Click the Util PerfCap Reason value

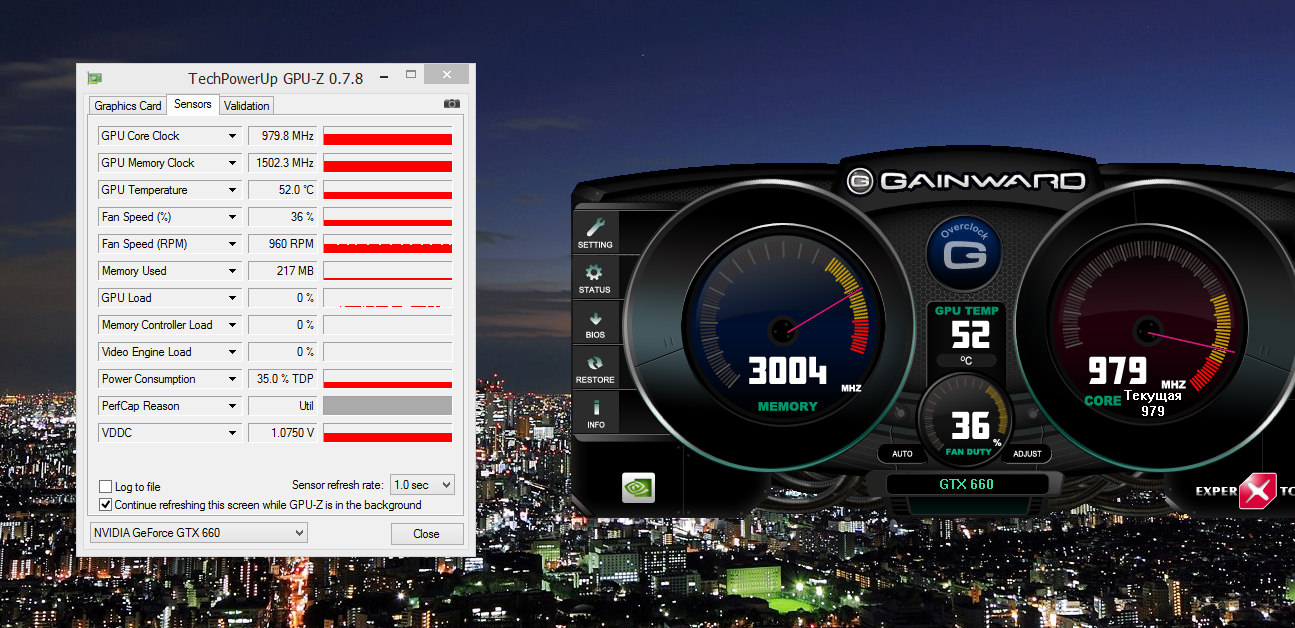point(283,406)
